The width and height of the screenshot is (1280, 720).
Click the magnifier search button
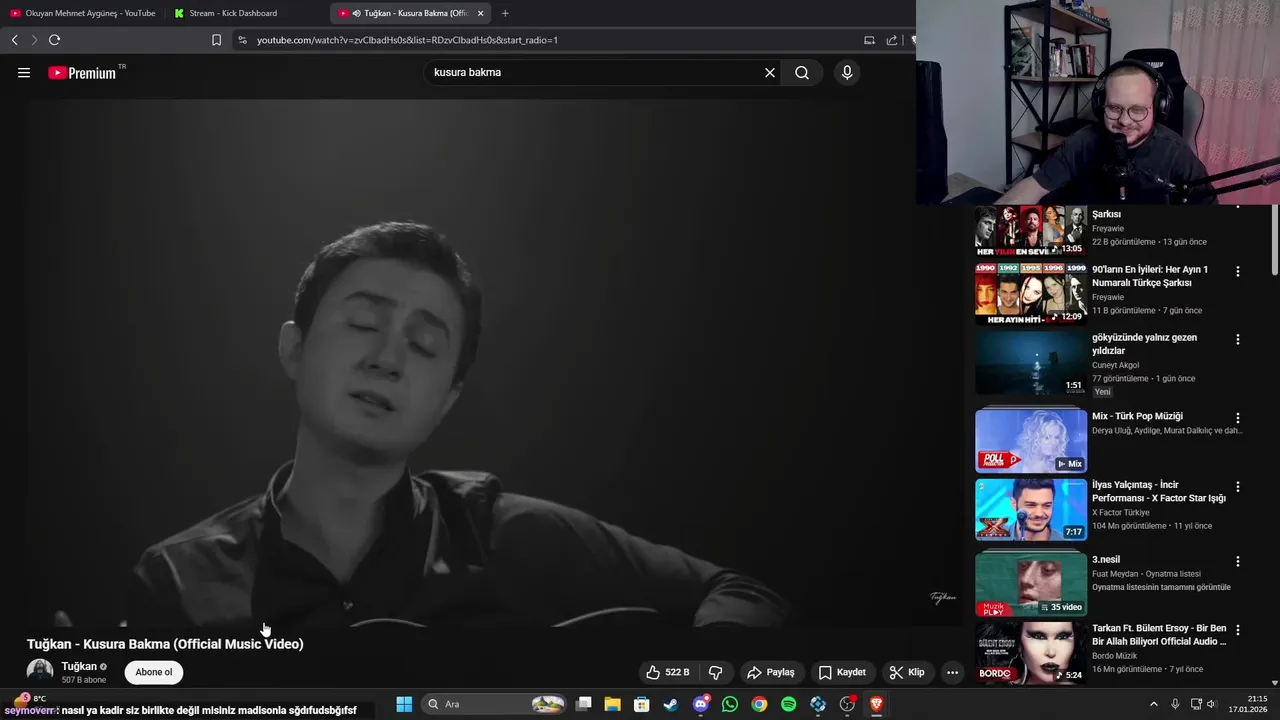point(802,72)
